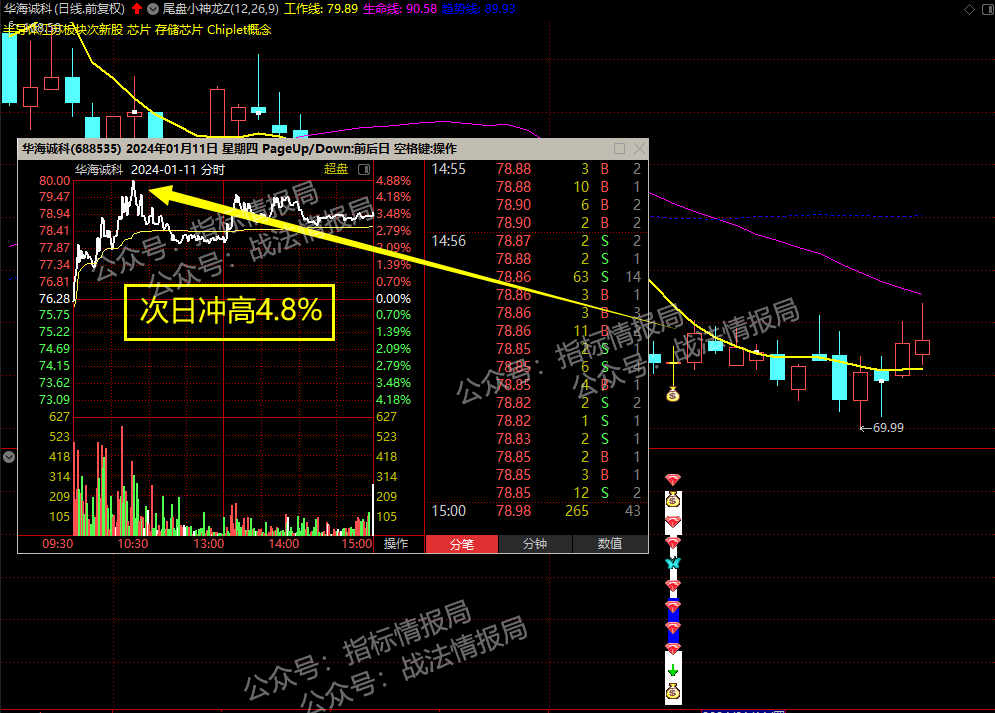The height and width of the screenshot is (713, 995).
Task: Click the 14:56 time in the tick list
Action: click(x=449, y=241)
